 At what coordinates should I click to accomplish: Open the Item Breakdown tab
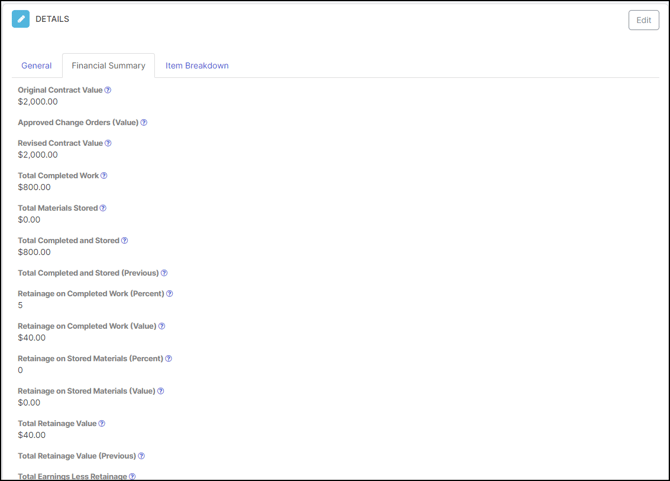pyautogui.click(x=197, y=66)
